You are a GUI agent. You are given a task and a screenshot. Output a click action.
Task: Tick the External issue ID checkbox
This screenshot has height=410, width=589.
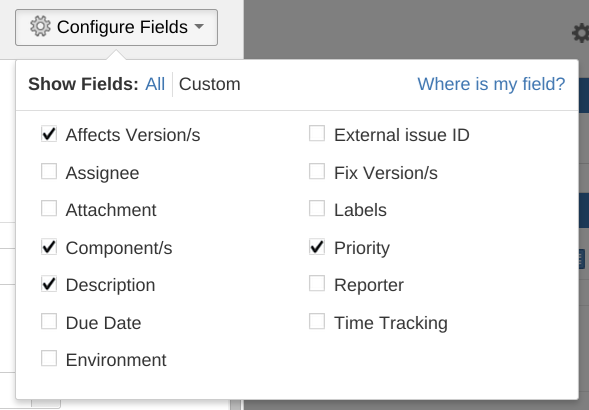coord(317,133)
